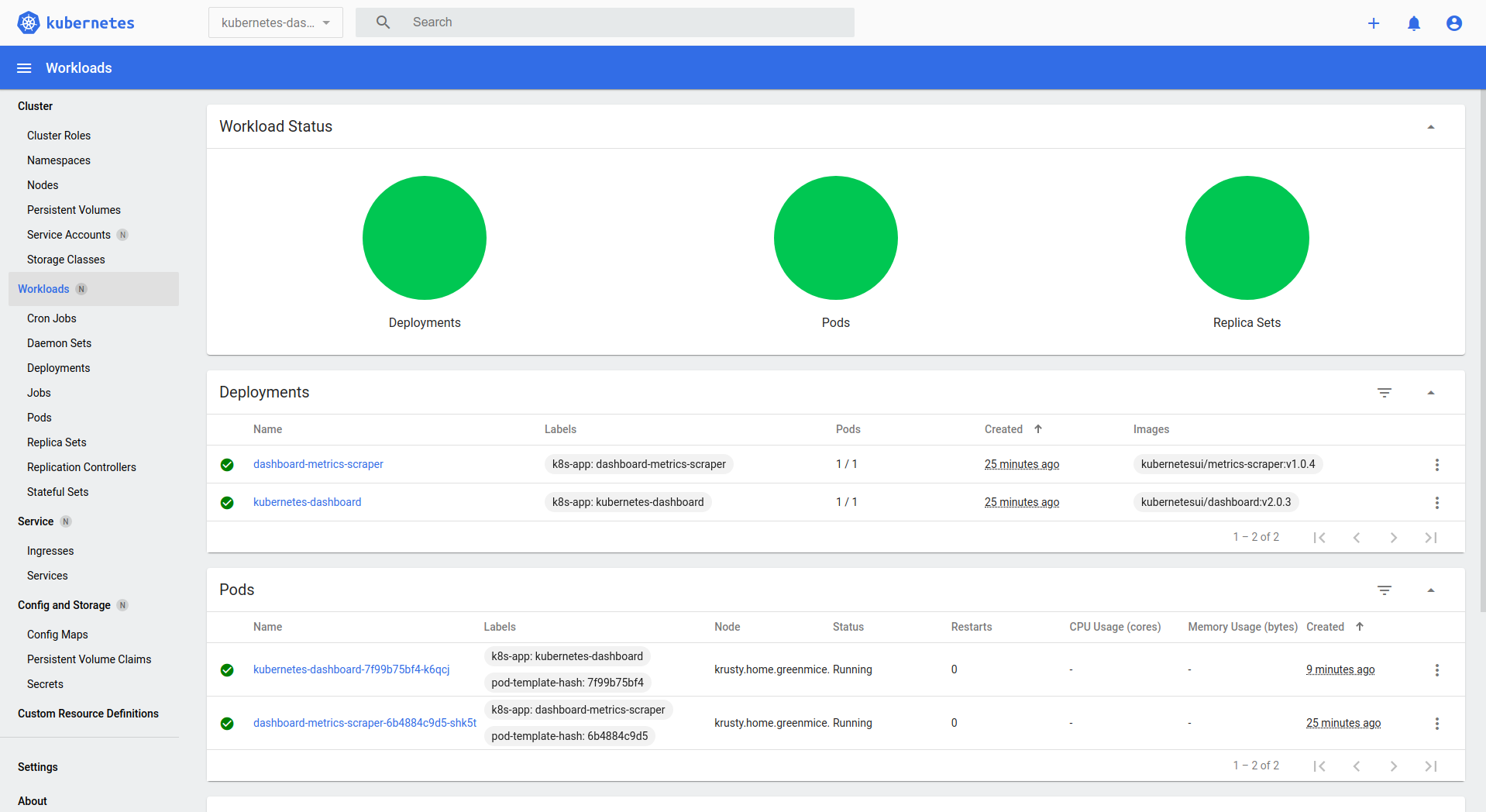
Task: Open Storage Classes in sidebar
Action: point(66,260)
